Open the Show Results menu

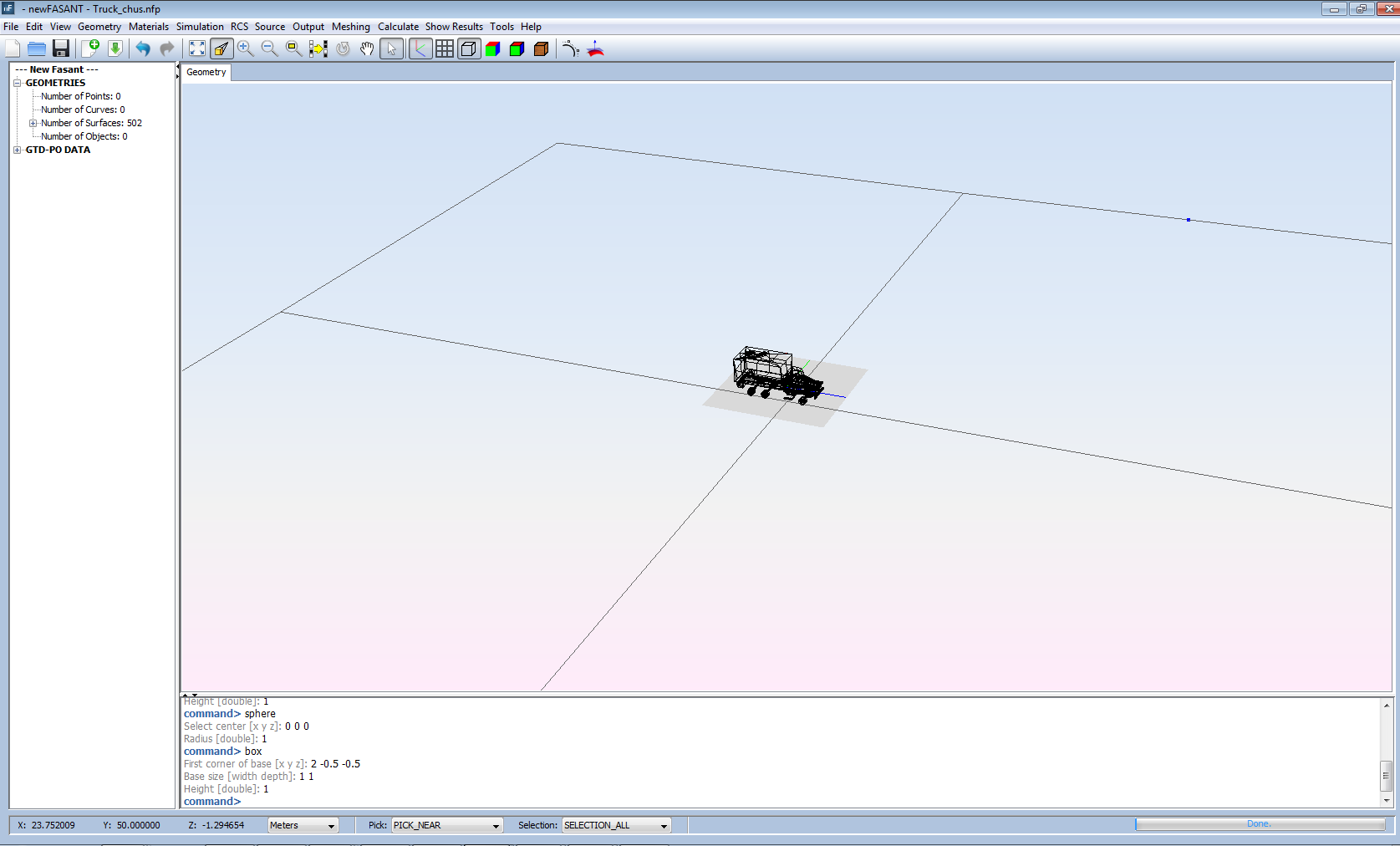[x=454, y=27]
